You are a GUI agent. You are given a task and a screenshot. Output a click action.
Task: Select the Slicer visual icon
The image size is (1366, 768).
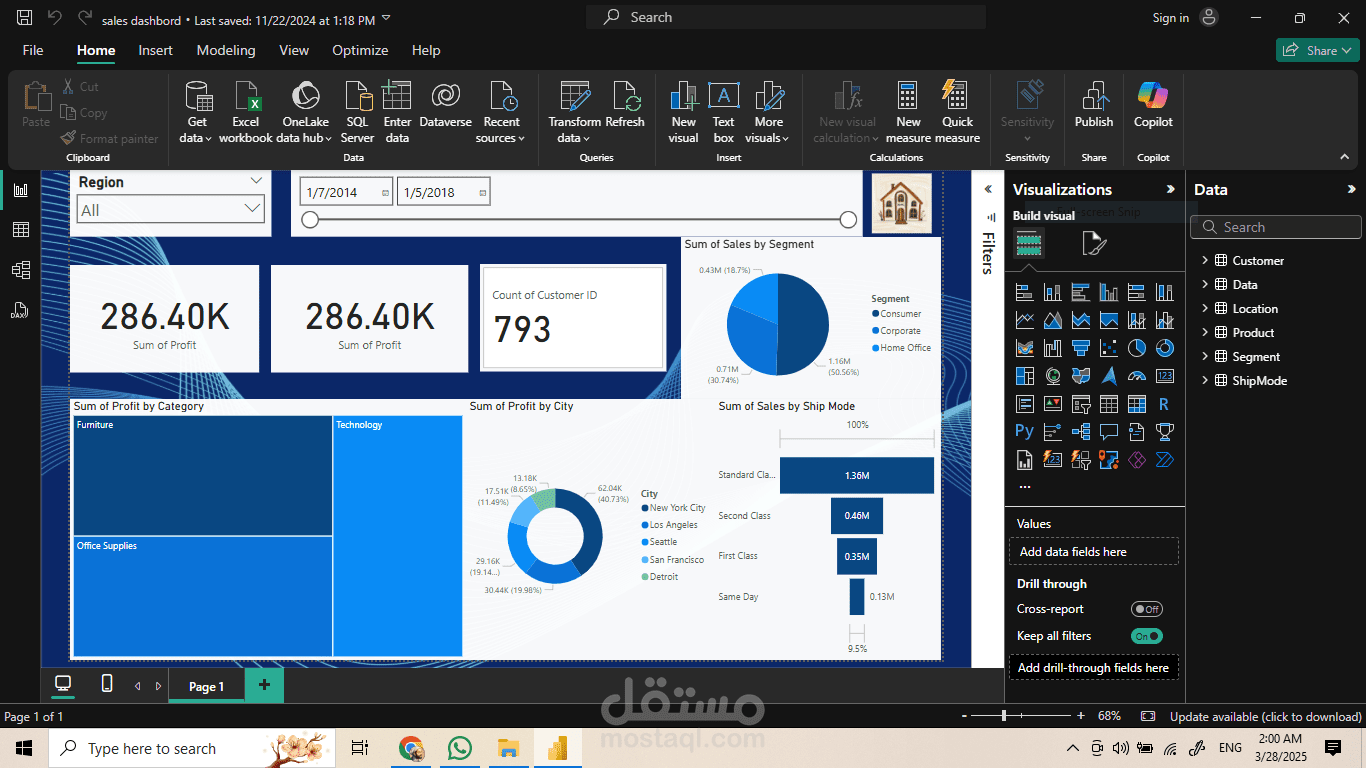tap(1080, 404)
